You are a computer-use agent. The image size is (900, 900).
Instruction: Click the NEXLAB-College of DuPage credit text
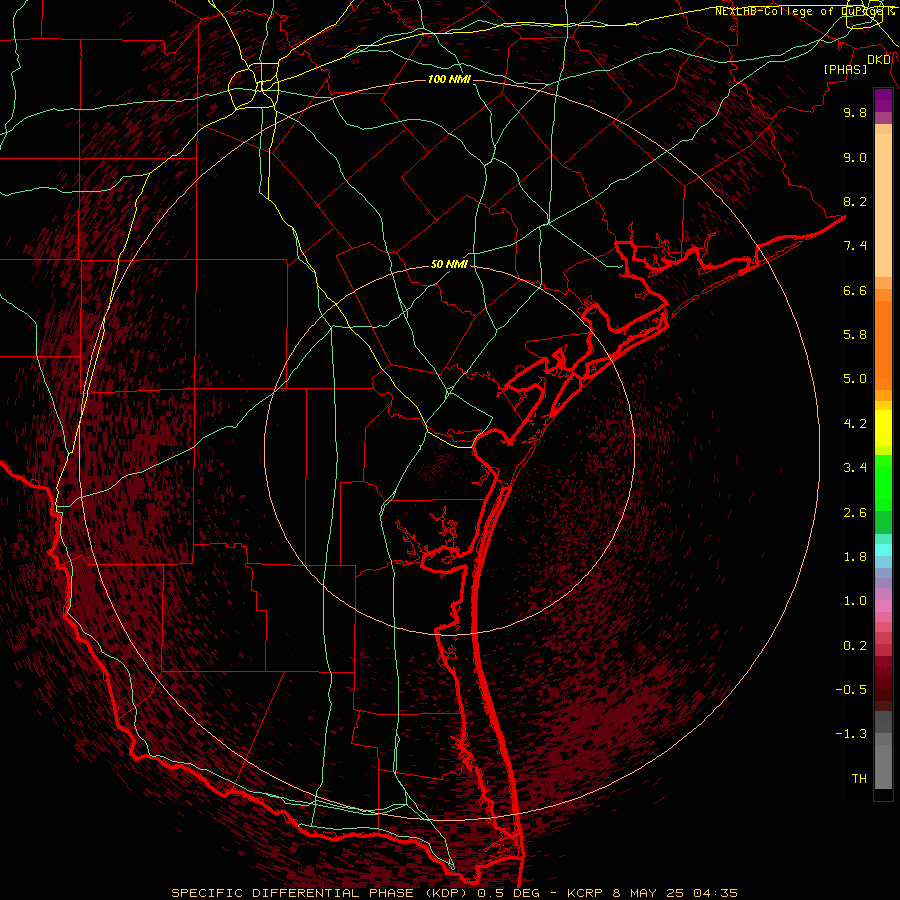tap(804, 11)
